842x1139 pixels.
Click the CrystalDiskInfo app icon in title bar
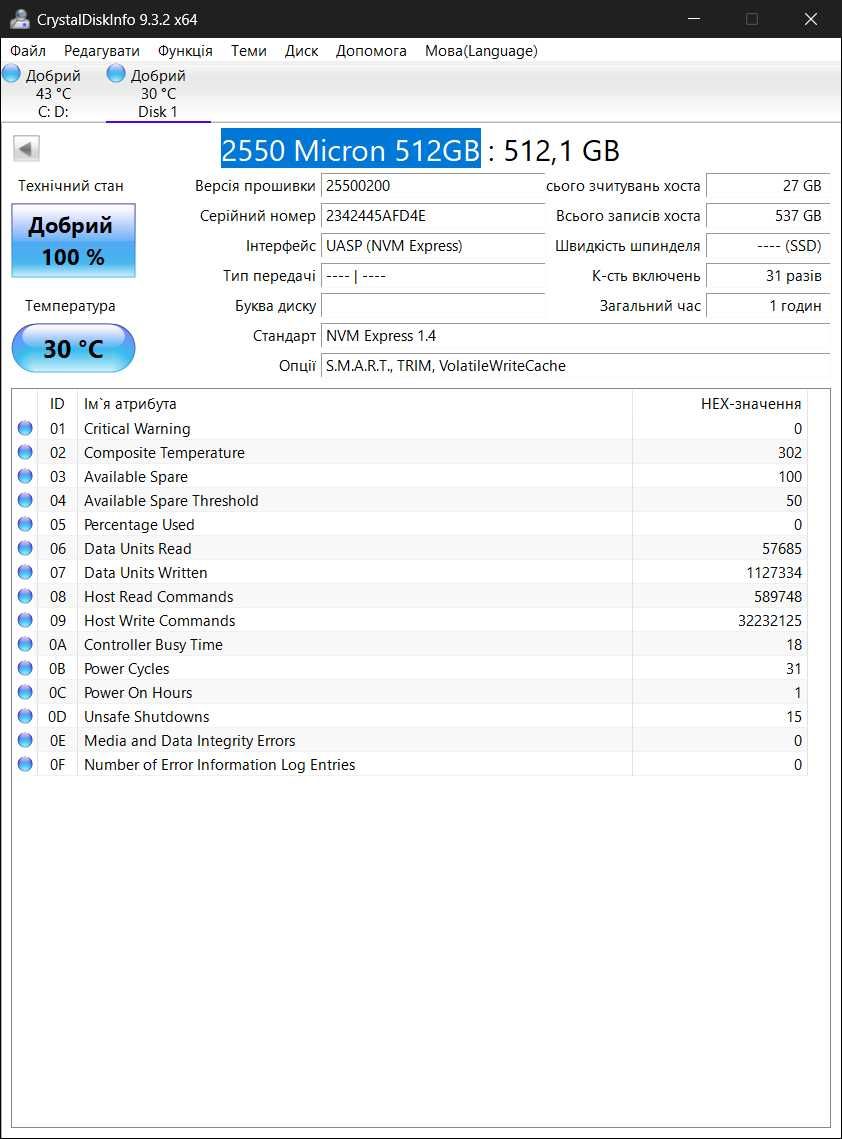20,20
